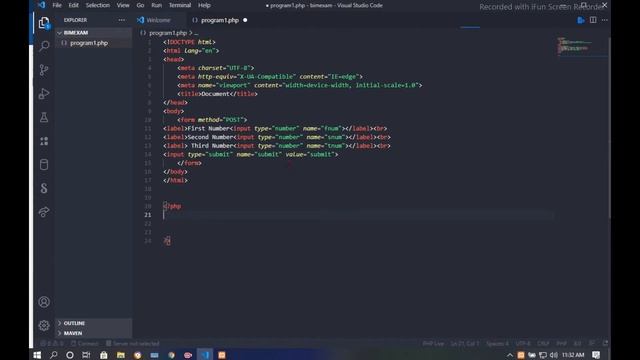Open the View menu
Screen dimensions: 640x360
click(123, 5)
